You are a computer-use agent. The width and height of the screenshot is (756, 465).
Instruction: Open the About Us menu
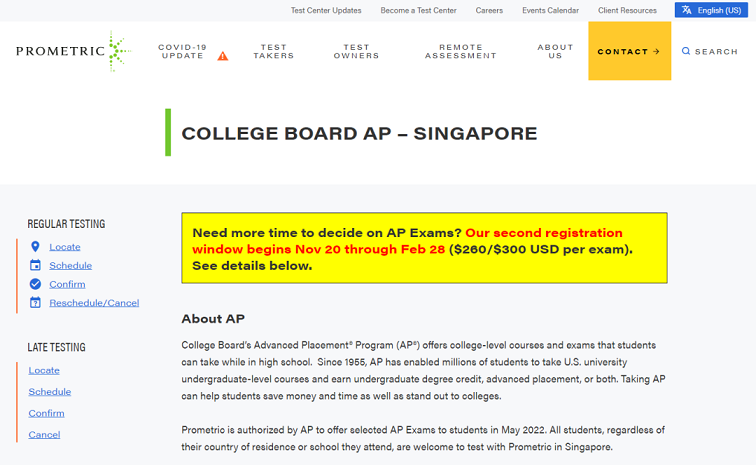pos(555,52)
